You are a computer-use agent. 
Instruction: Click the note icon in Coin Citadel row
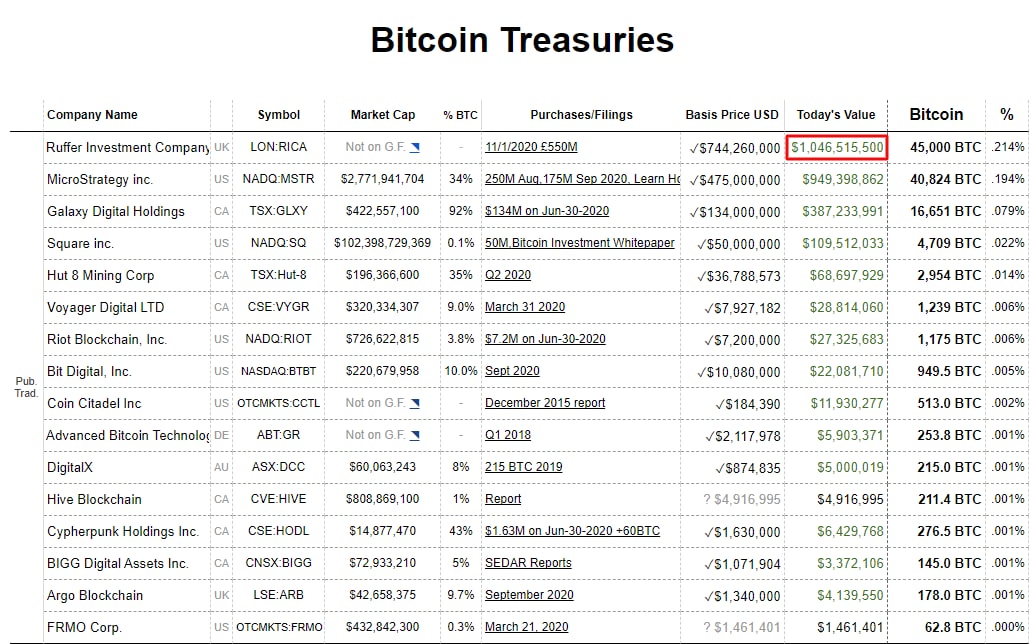[x=414, y=403]
